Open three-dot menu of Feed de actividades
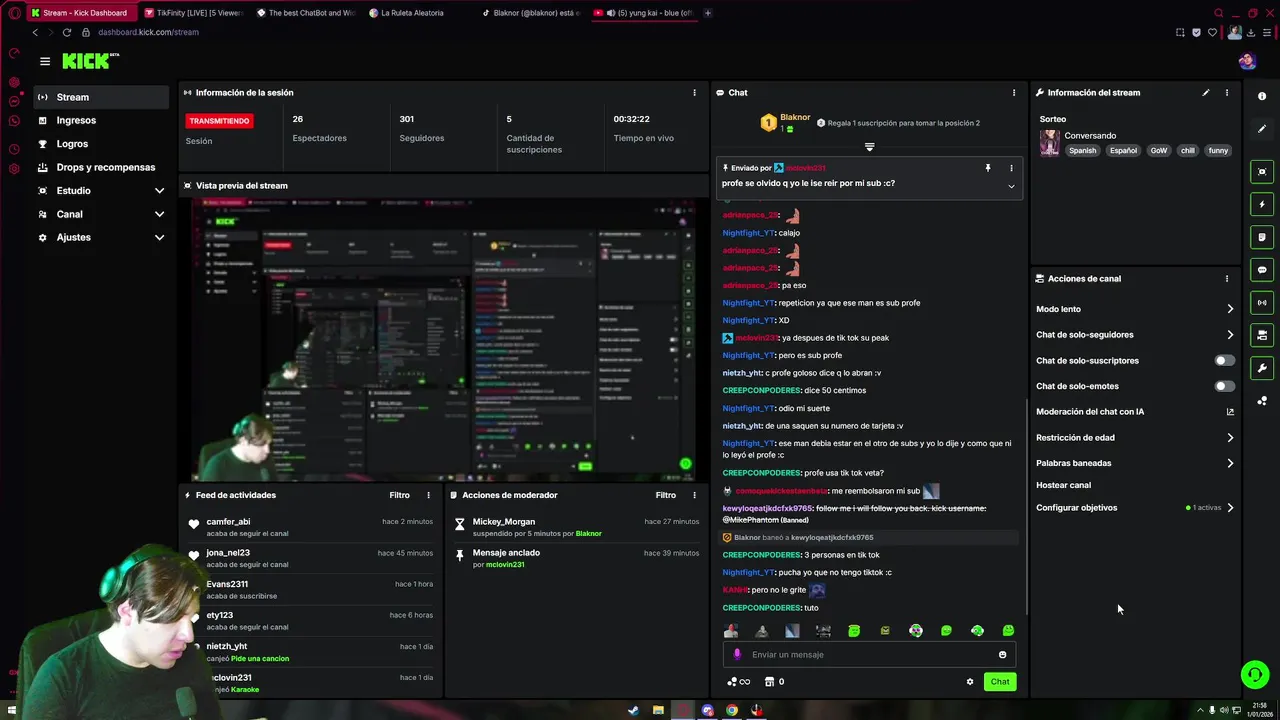Viewport: 1280px width, 720px height. pyautogui.click(x=429, y=495)
